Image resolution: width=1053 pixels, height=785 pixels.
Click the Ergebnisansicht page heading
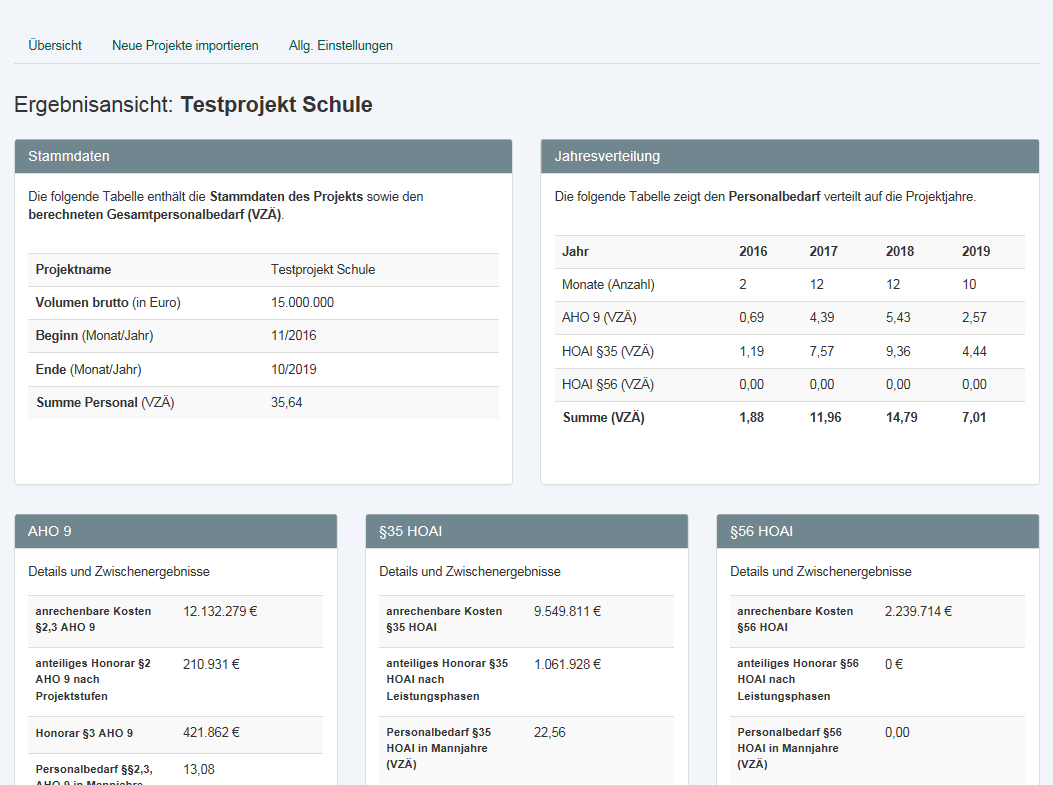193,105
